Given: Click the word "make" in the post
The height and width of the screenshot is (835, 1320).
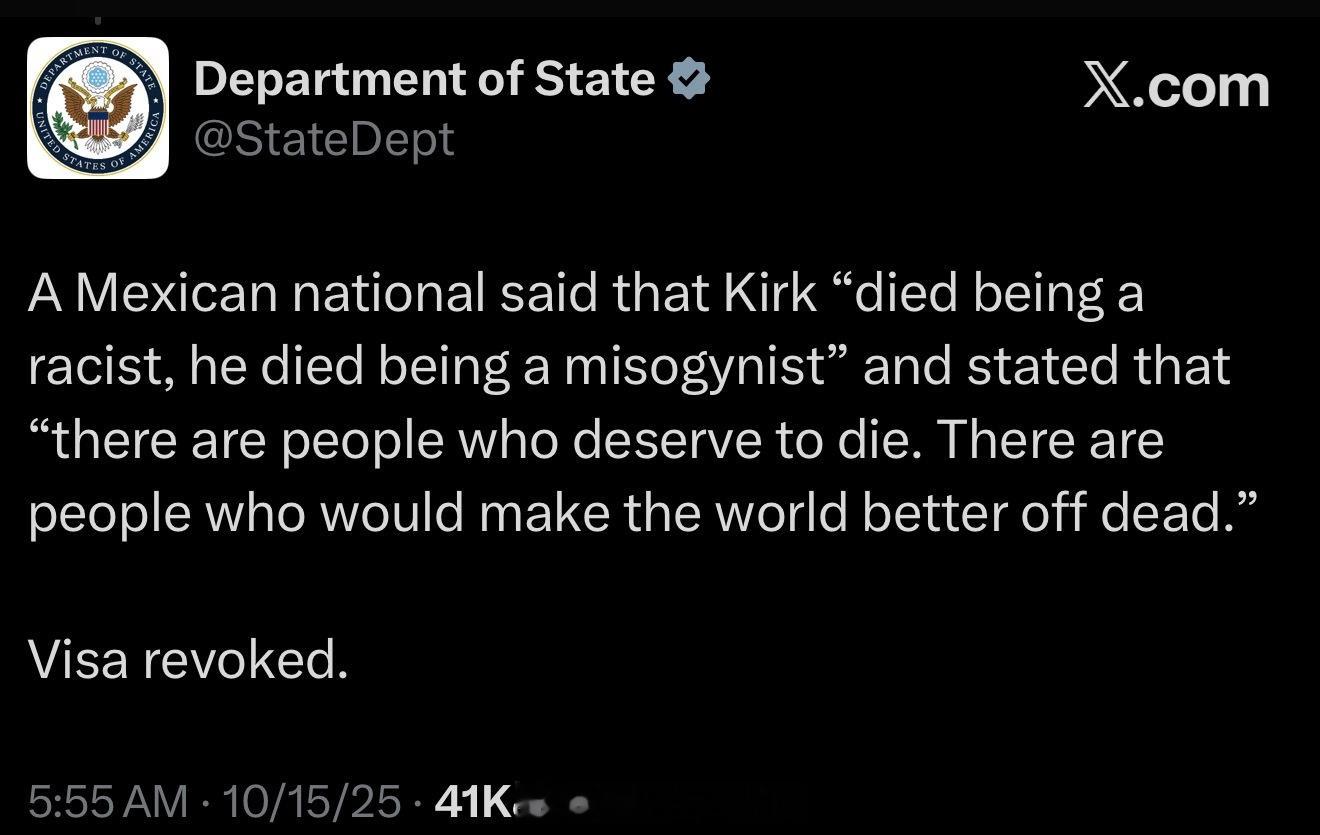Looking at the screenshot, I should pos(546,514).
